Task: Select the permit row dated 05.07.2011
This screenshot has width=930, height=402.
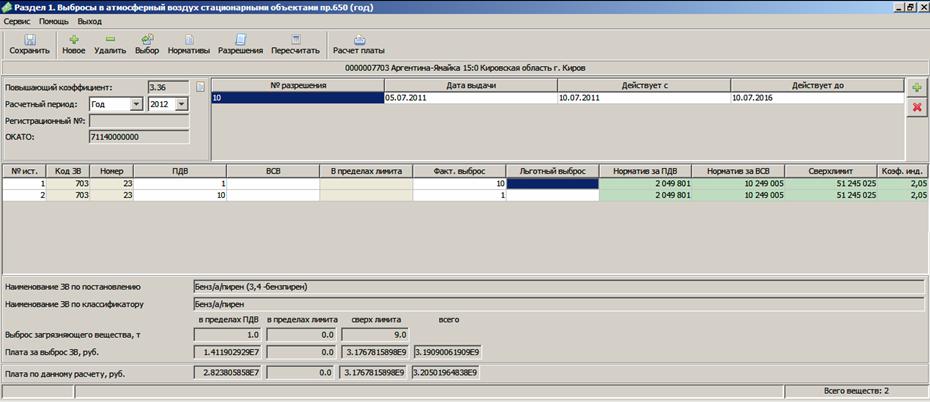Action: click(470, 99)
